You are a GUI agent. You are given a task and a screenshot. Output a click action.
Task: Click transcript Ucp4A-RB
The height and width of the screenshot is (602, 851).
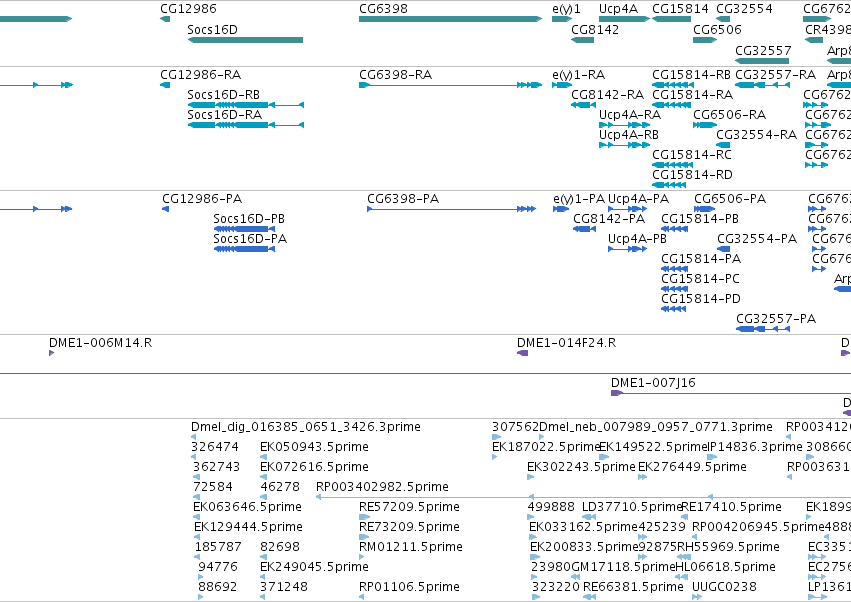pyautogui.click(x=624, y=145)
